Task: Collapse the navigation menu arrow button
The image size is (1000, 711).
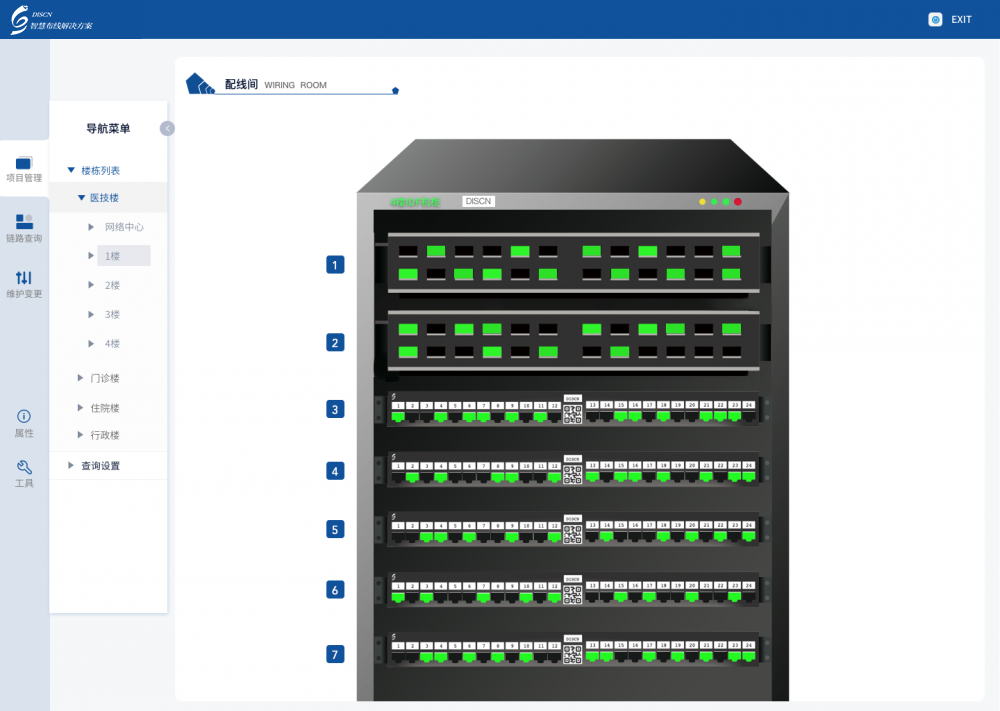Action: (167, 129)
